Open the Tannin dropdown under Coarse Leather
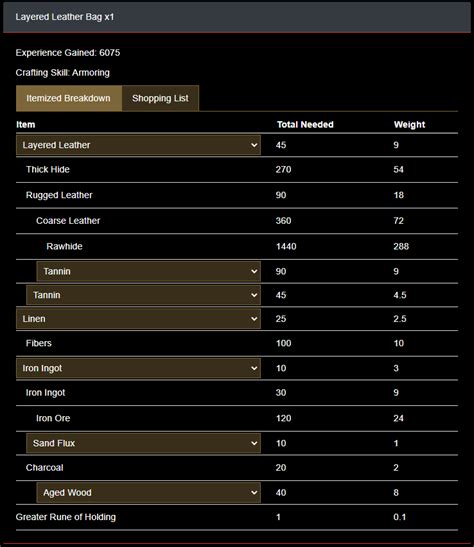 pyautogui.click(x=149, y=271)
